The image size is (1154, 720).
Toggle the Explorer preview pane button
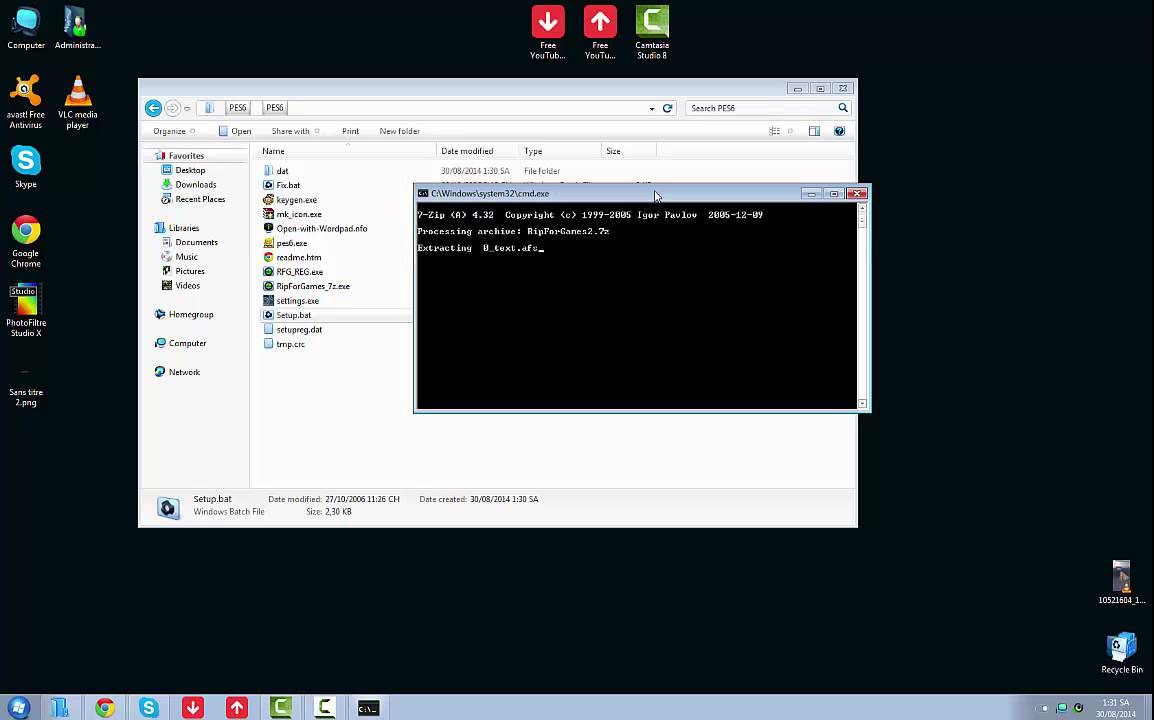(814, 131)
